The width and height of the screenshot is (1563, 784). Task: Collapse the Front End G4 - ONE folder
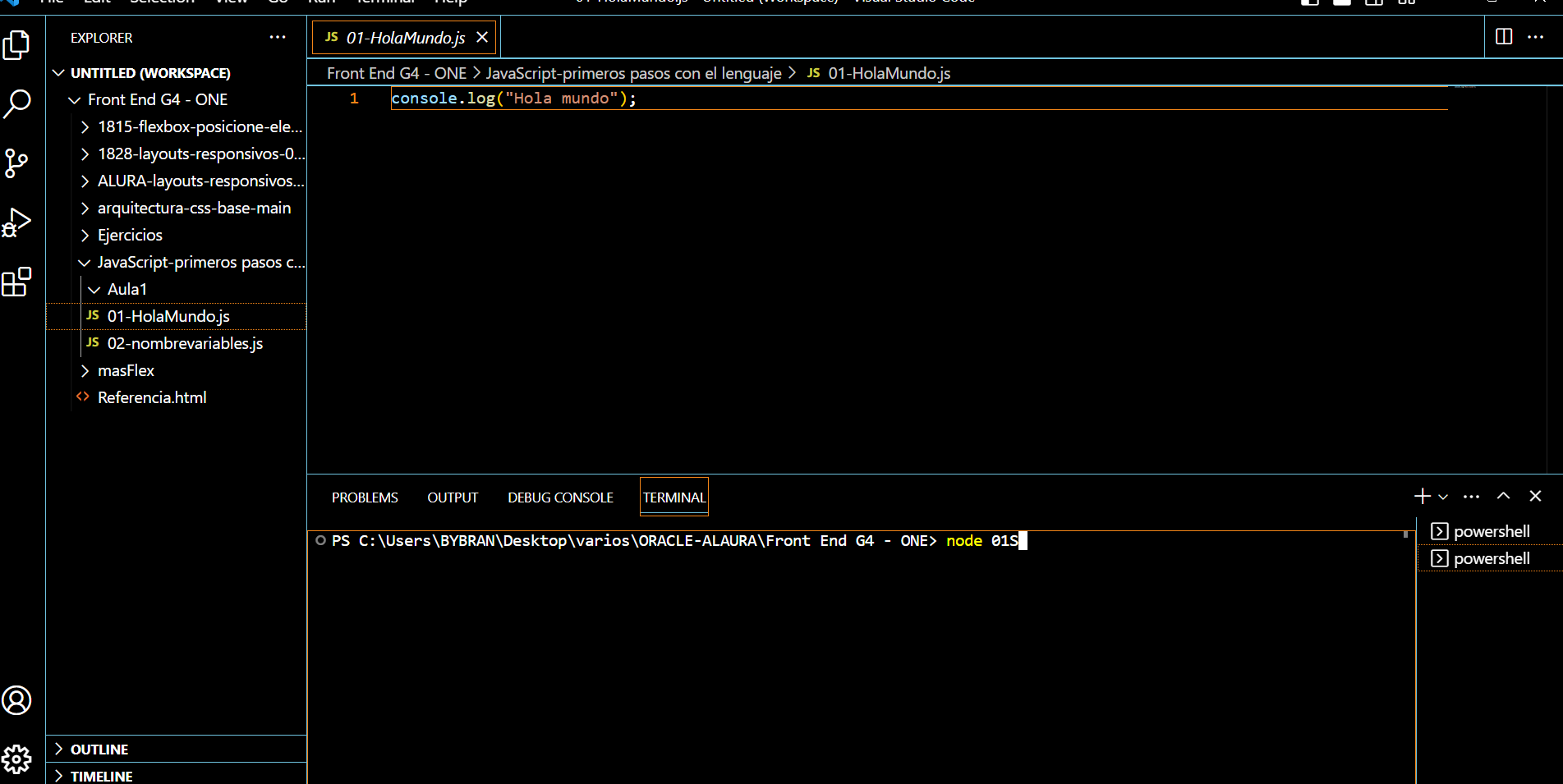74,100
